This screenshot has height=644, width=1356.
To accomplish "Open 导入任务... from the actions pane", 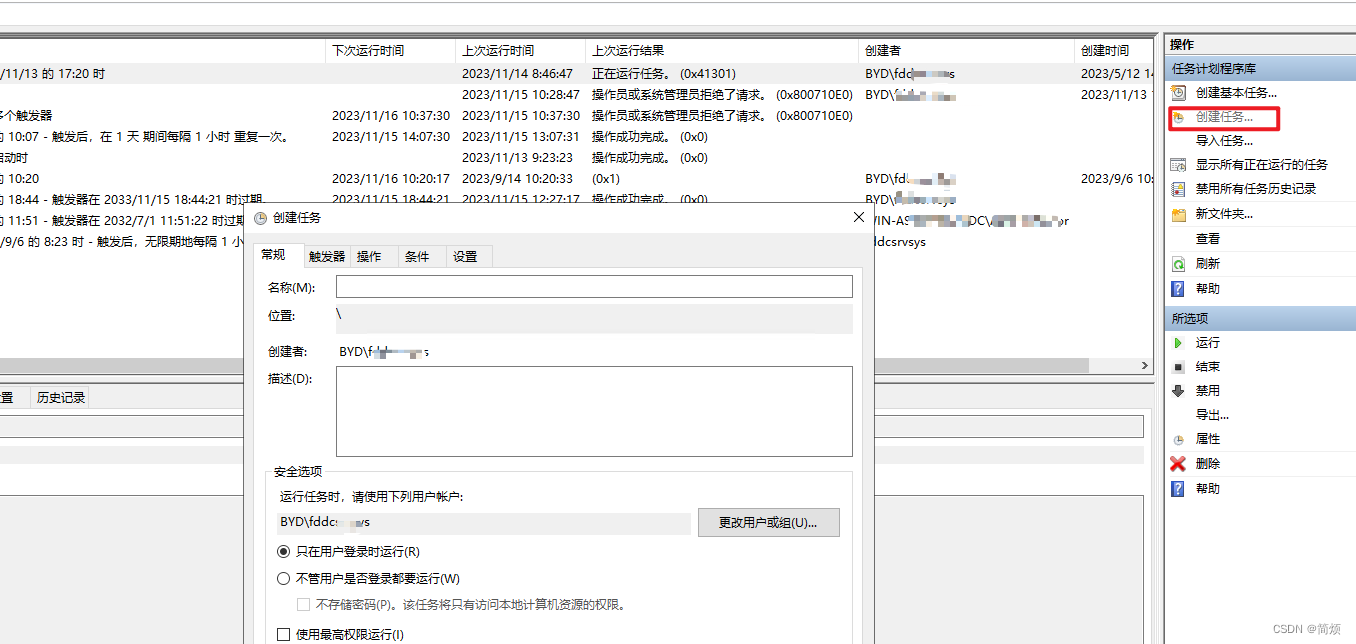I will 1224,141.
